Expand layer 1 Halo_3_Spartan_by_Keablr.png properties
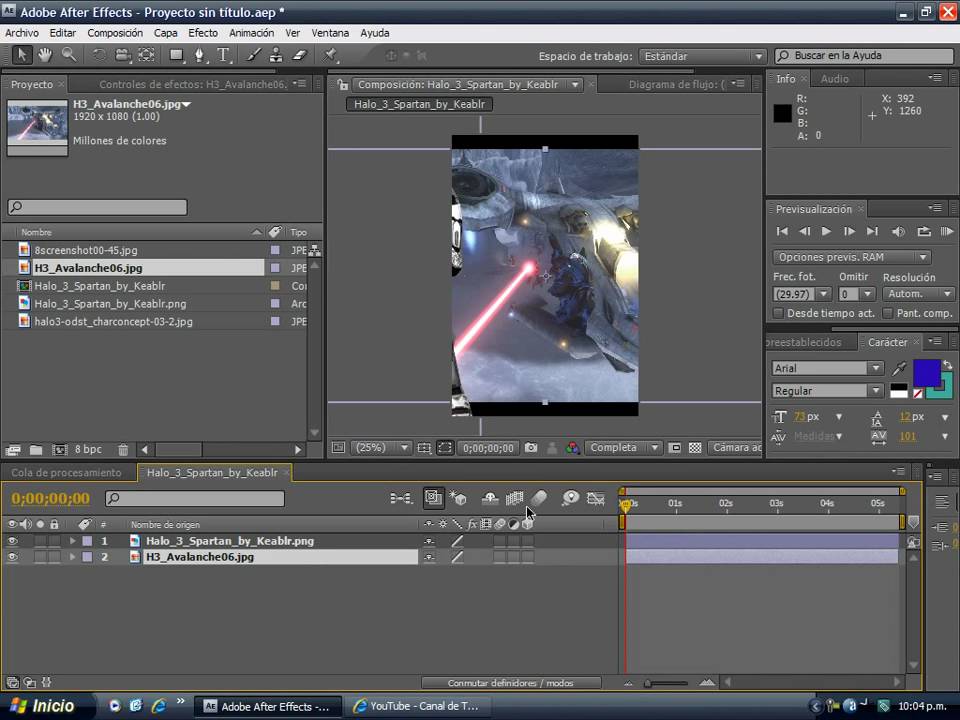This screenshot has height=720, width=960. point(71,541)
